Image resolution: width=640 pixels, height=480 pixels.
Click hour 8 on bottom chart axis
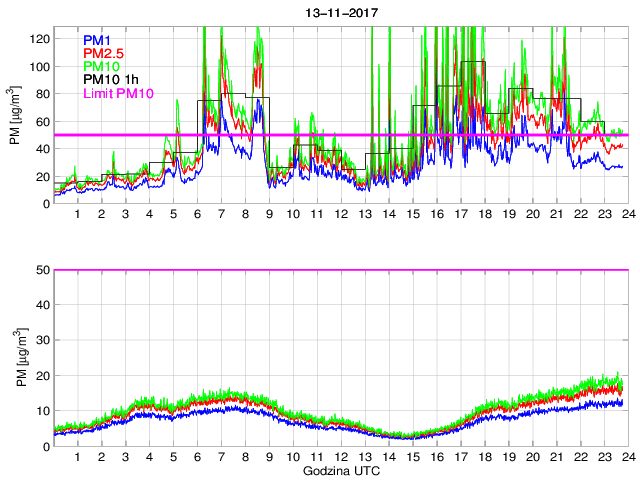click(245, 456)
